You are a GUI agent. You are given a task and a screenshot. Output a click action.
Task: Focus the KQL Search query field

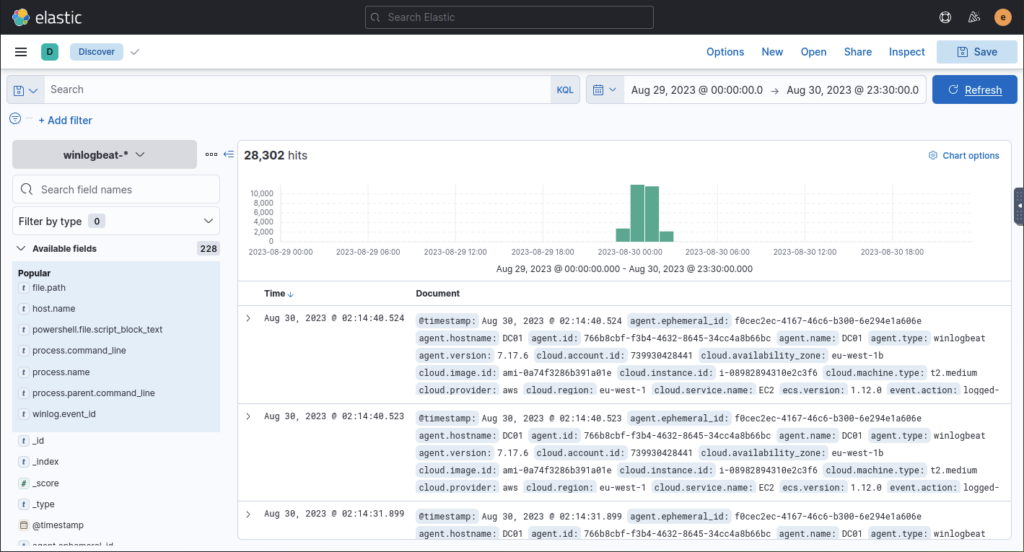[297, 89]
